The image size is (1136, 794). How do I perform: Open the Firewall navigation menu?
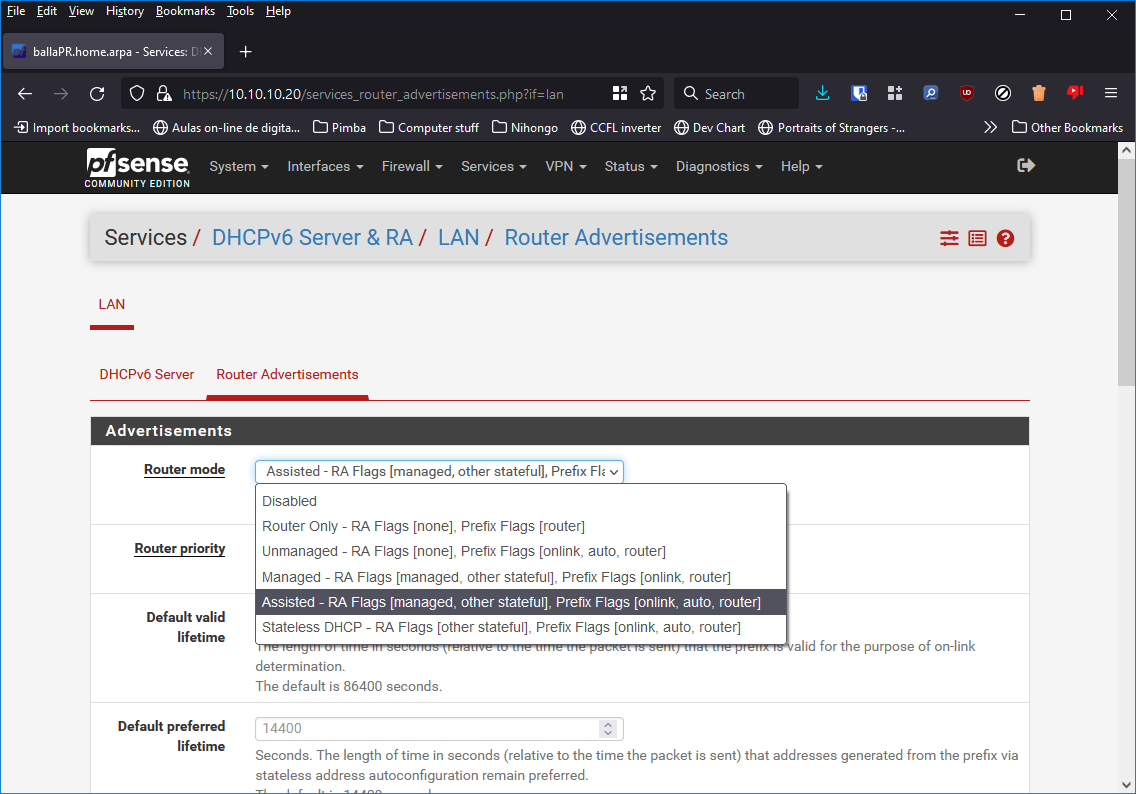(x=411, y=167)
